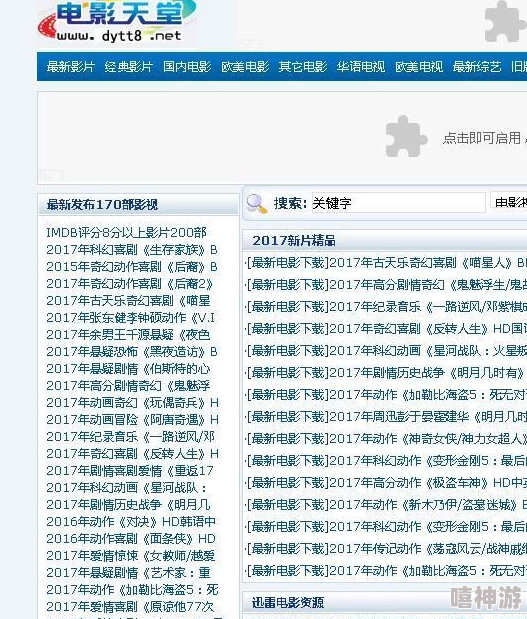Image resolution: width=527 pixels, height=619 pixels.
Task: Open 2017年剧情喜剧爱情《重返17 link
Action: pos(130,471)
